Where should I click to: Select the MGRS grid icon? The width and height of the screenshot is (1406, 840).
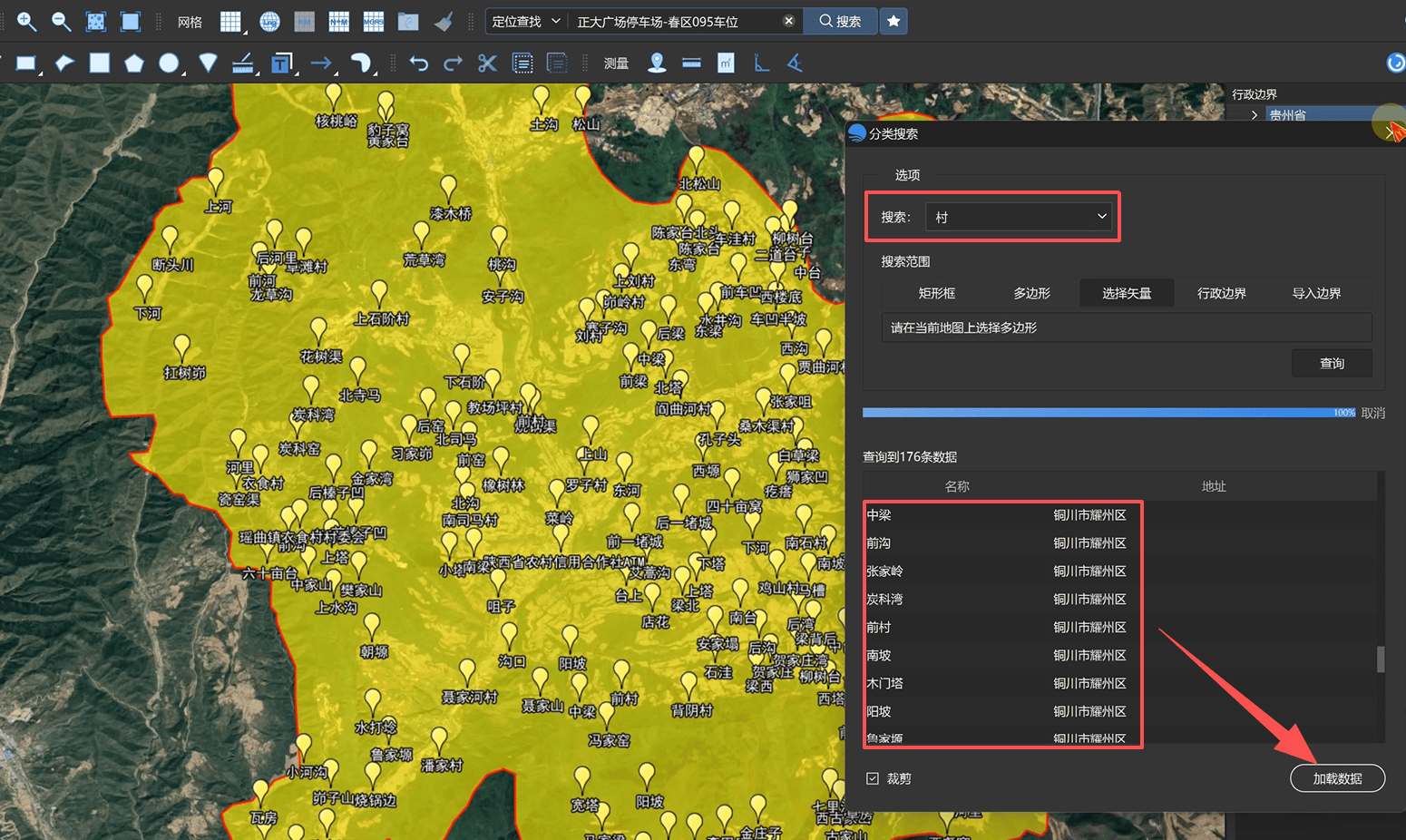(x=373, y=21)
